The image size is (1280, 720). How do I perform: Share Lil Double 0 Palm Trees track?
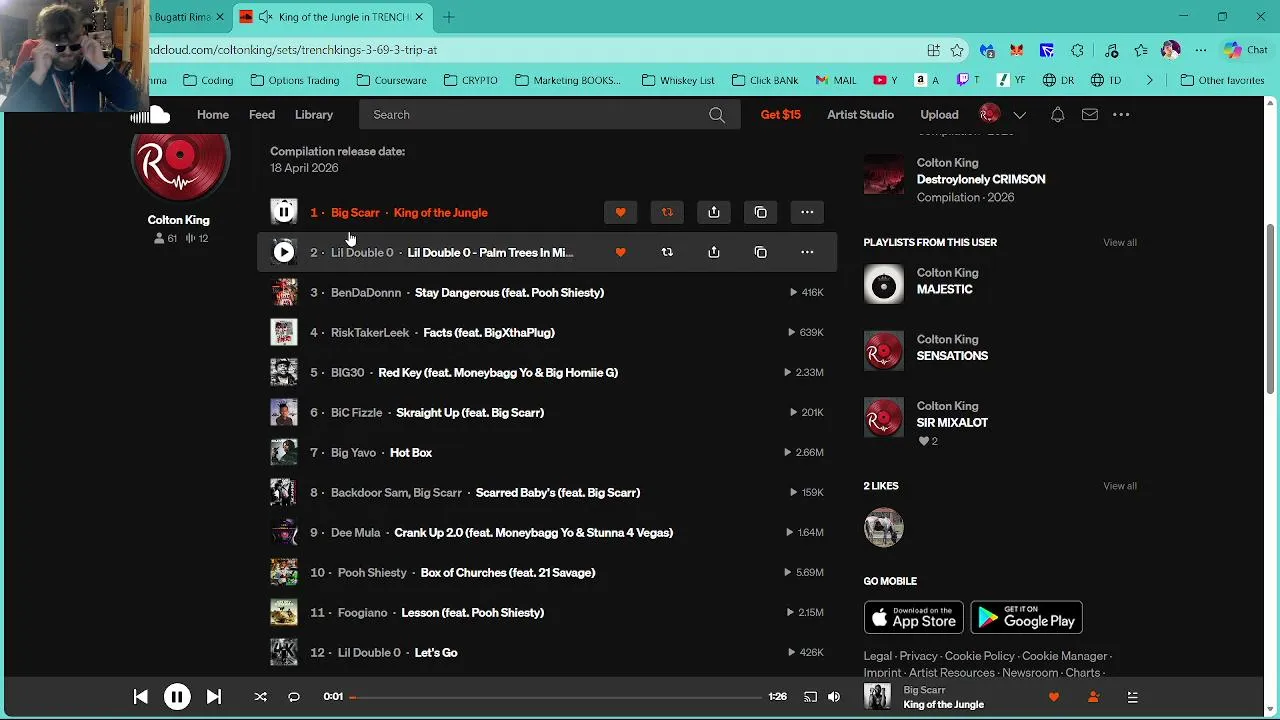[714, 252]
